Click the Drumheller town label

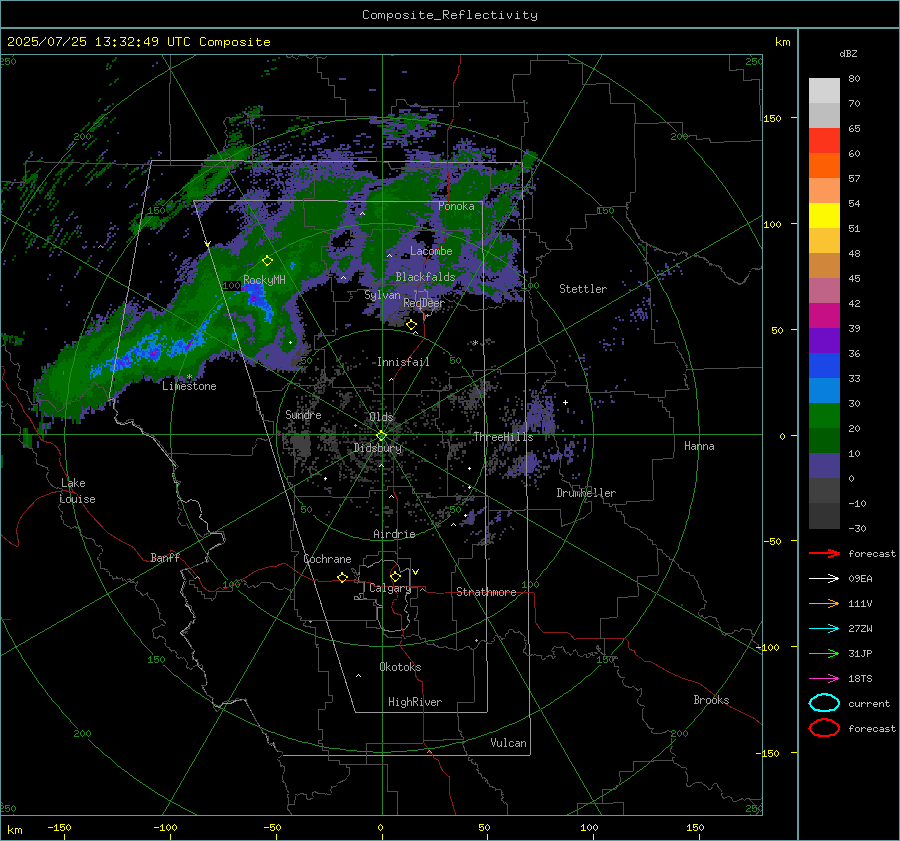586,493
